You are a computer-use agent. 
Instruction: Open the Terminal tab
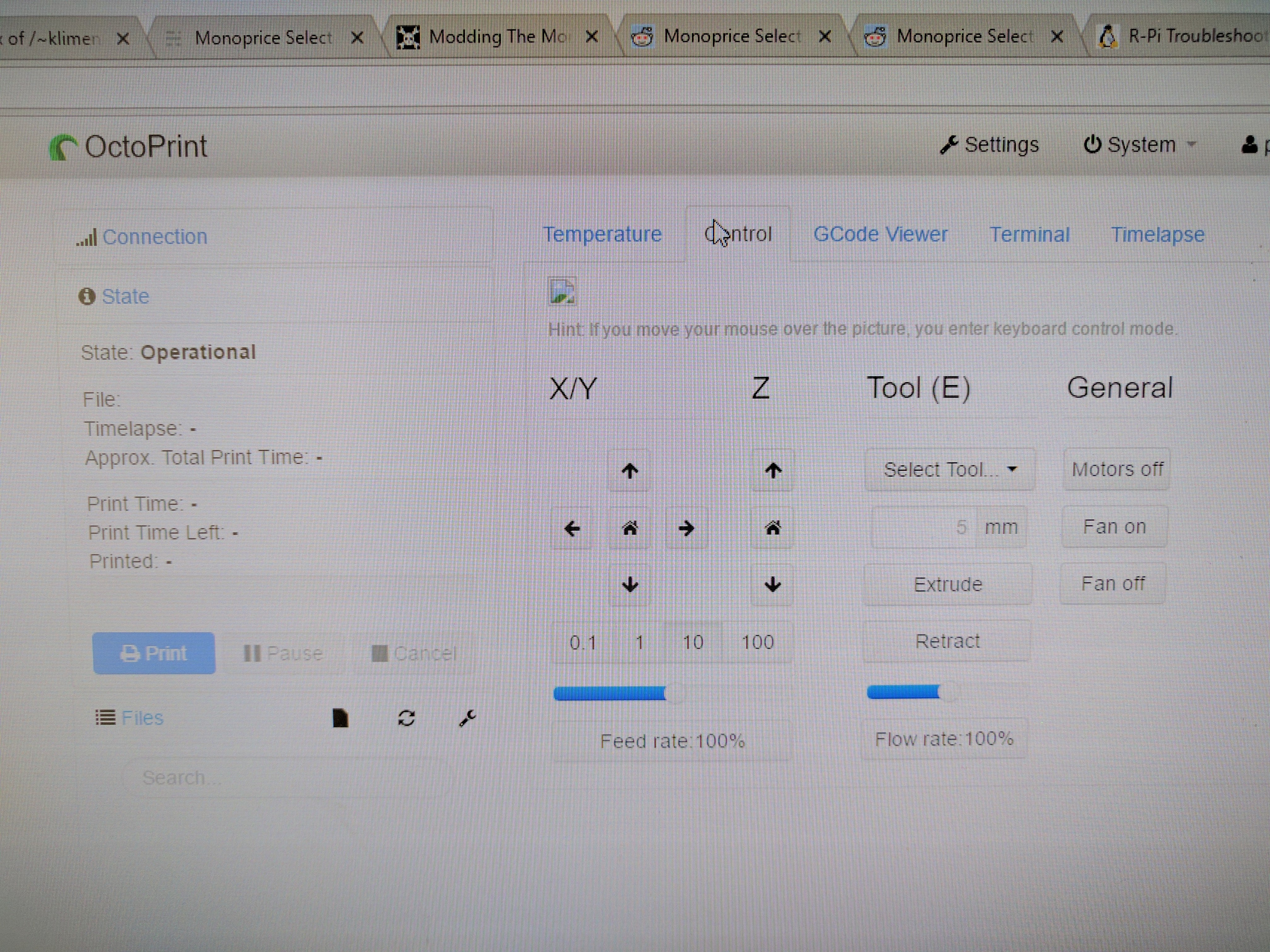(x=1029, y=234)
